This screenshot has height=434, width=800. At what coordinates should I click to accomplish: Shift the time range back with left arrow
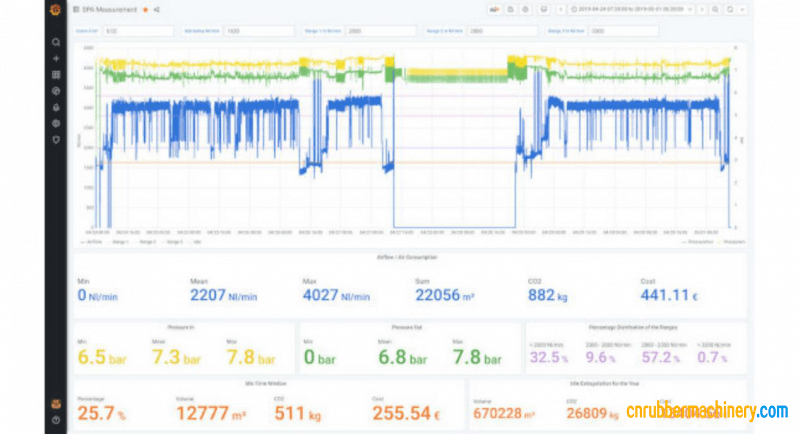coord(560,10)
